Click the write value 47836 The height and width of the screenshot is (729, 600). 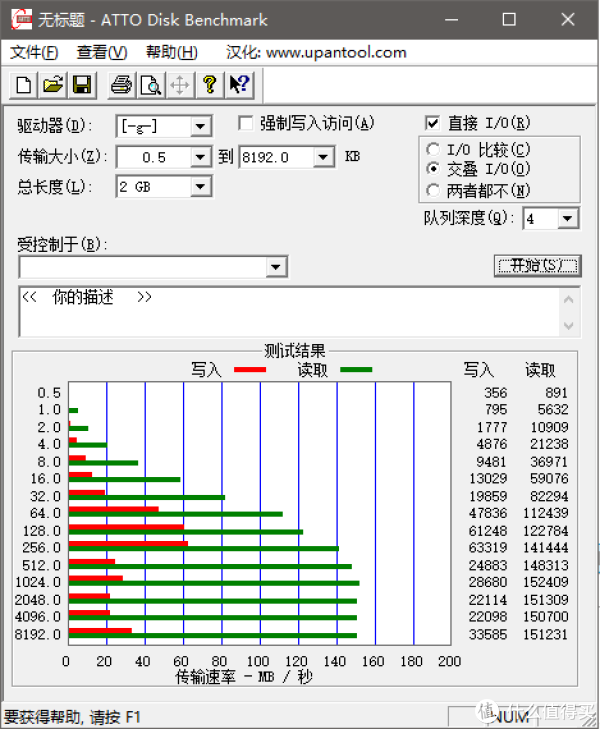[488, 513]
